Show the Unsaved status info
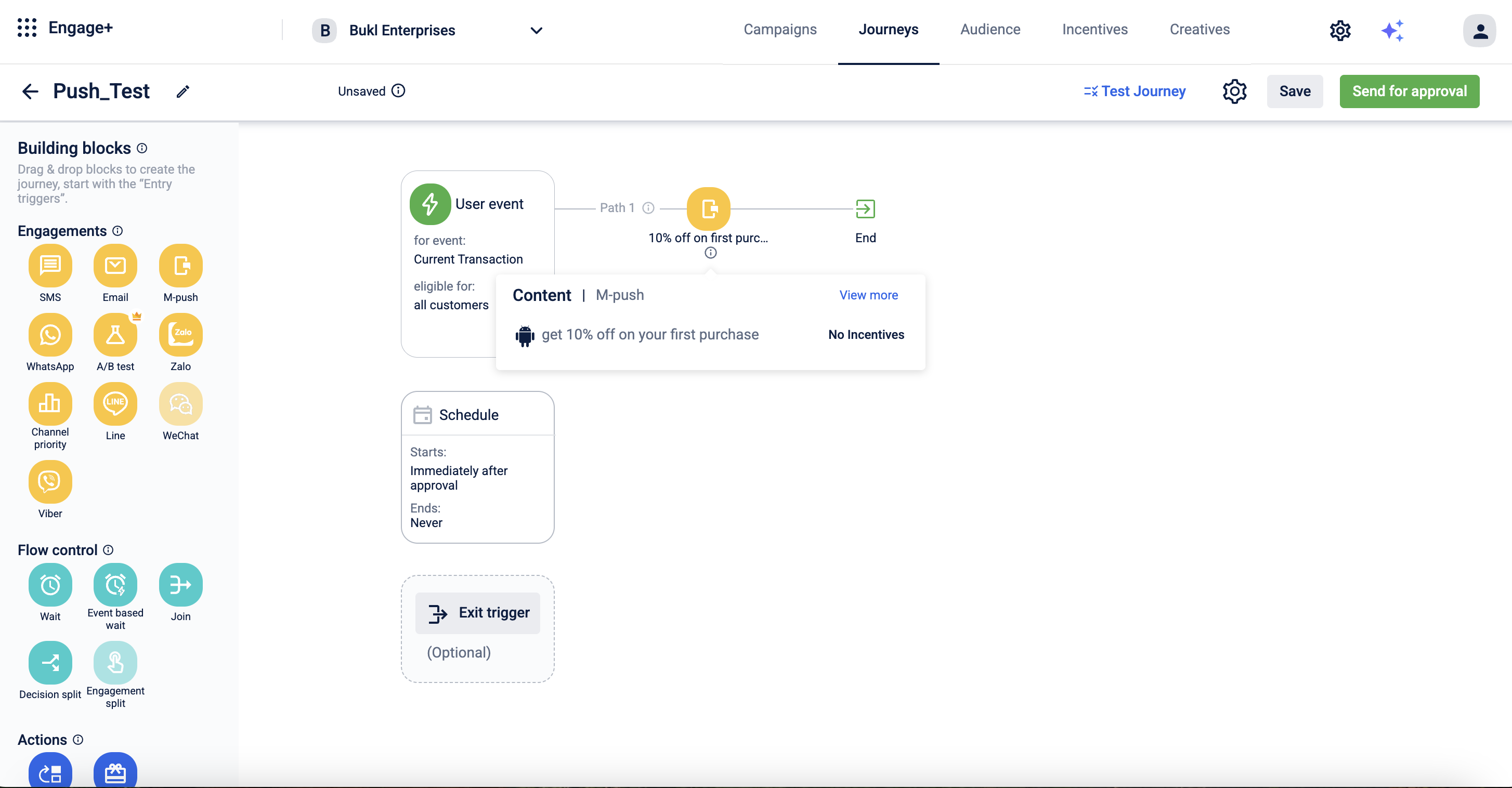 (399, 91)
